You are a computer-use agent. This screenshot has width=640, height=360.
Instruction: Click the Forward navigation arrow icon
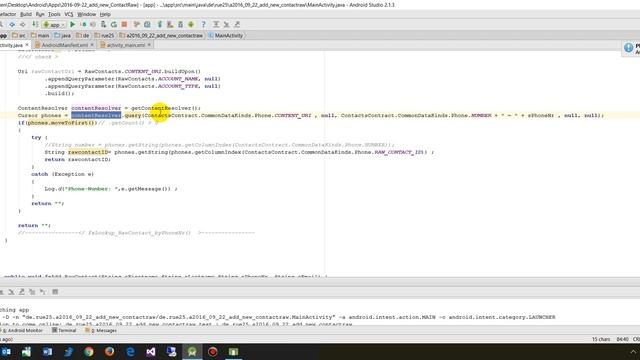pyautogui.click(x=23, y=24)
